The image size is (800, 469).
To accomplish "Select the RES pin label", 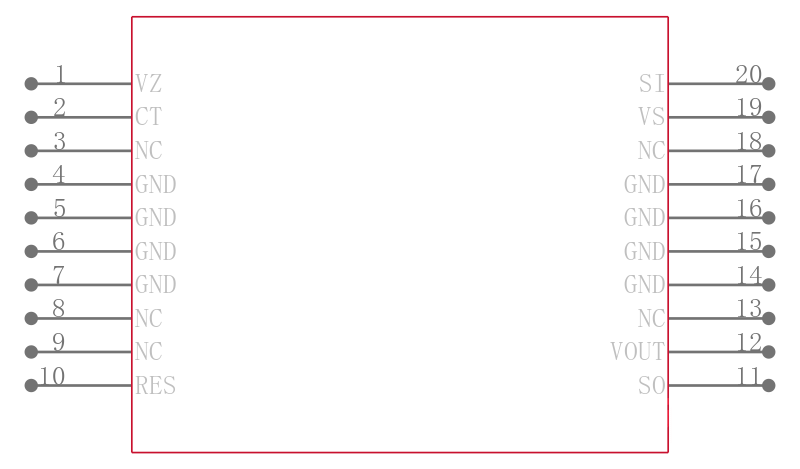I will (156, 385).
